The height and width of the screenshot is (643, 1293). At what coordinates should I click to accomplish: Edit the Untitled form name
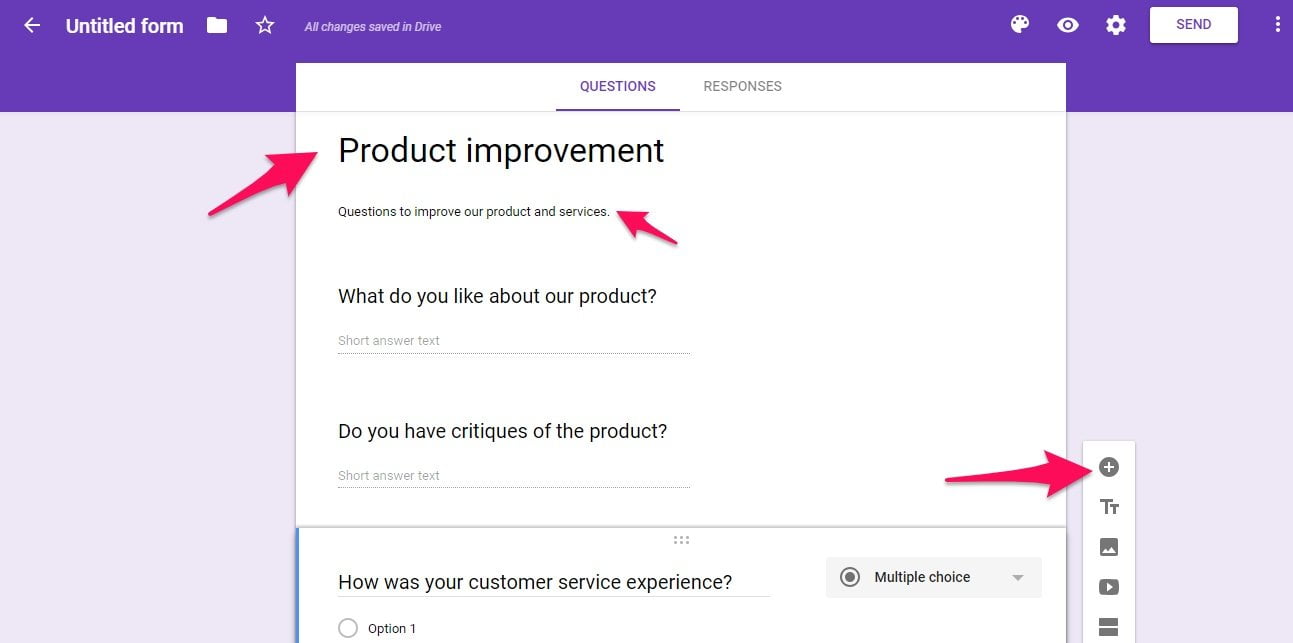[125, 26]
